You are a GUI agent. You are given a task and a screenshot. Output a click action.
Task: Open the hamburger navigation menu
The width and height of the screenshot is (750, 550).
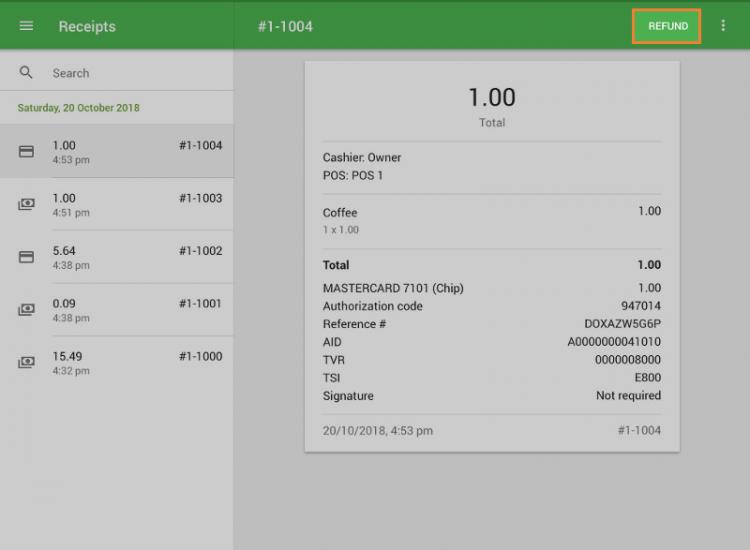click(26, 26)
